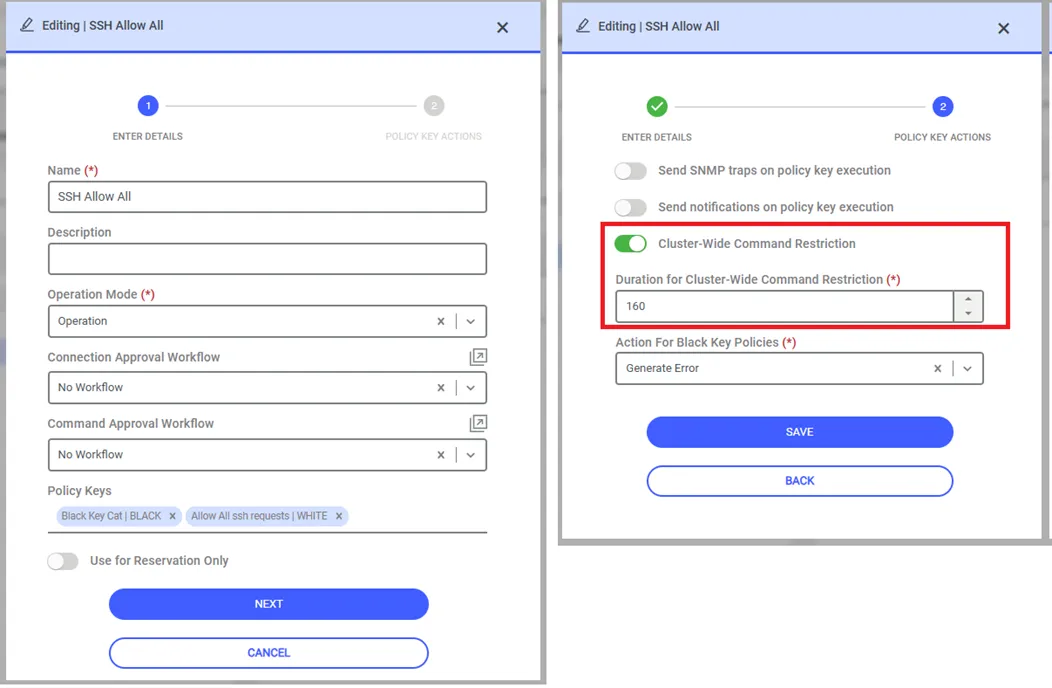Focus the Description input field

click(x=267, y=258)
